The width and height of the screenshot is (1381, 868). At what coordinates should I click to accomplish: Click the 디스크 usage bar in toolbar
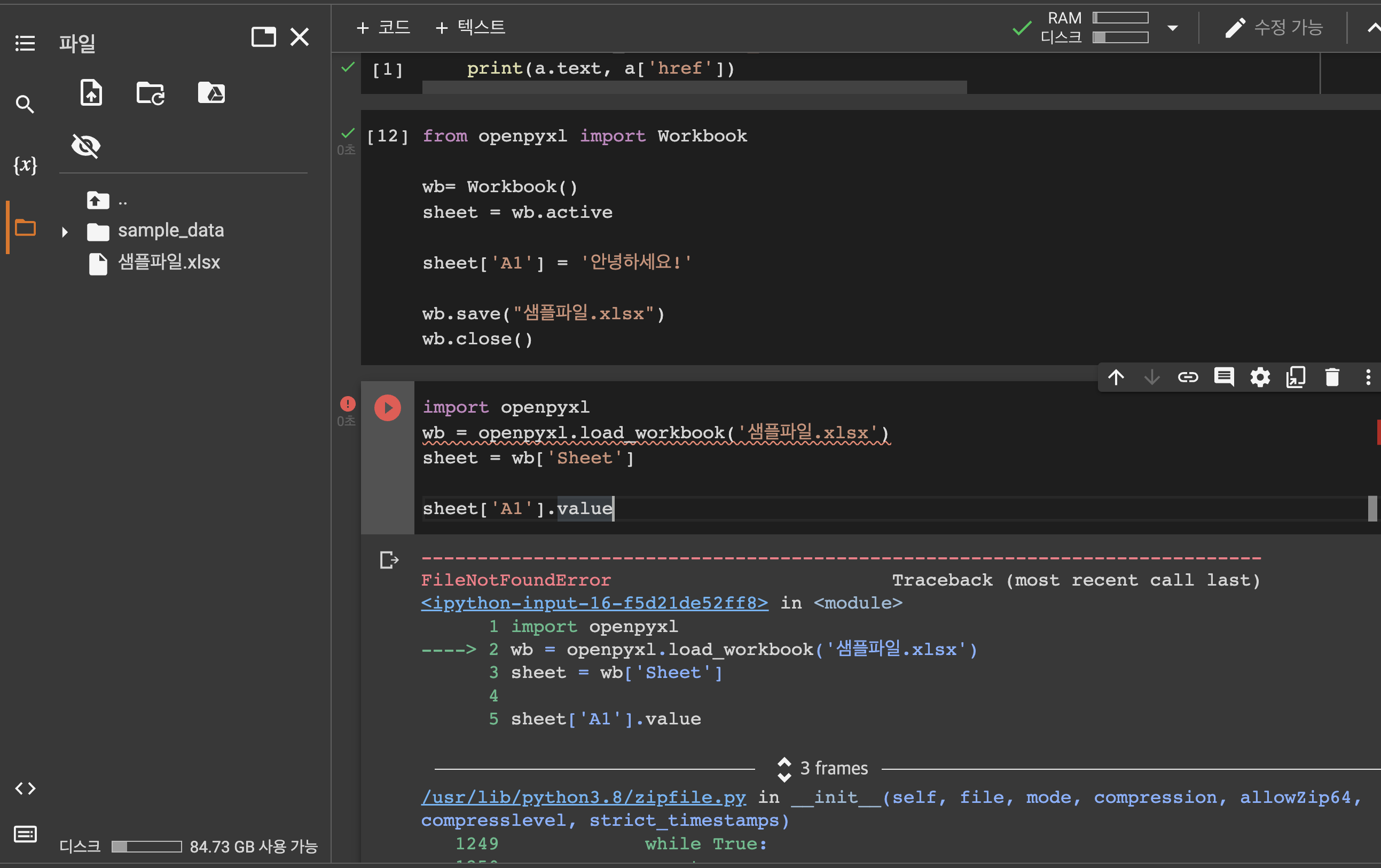coord(1120,38)
